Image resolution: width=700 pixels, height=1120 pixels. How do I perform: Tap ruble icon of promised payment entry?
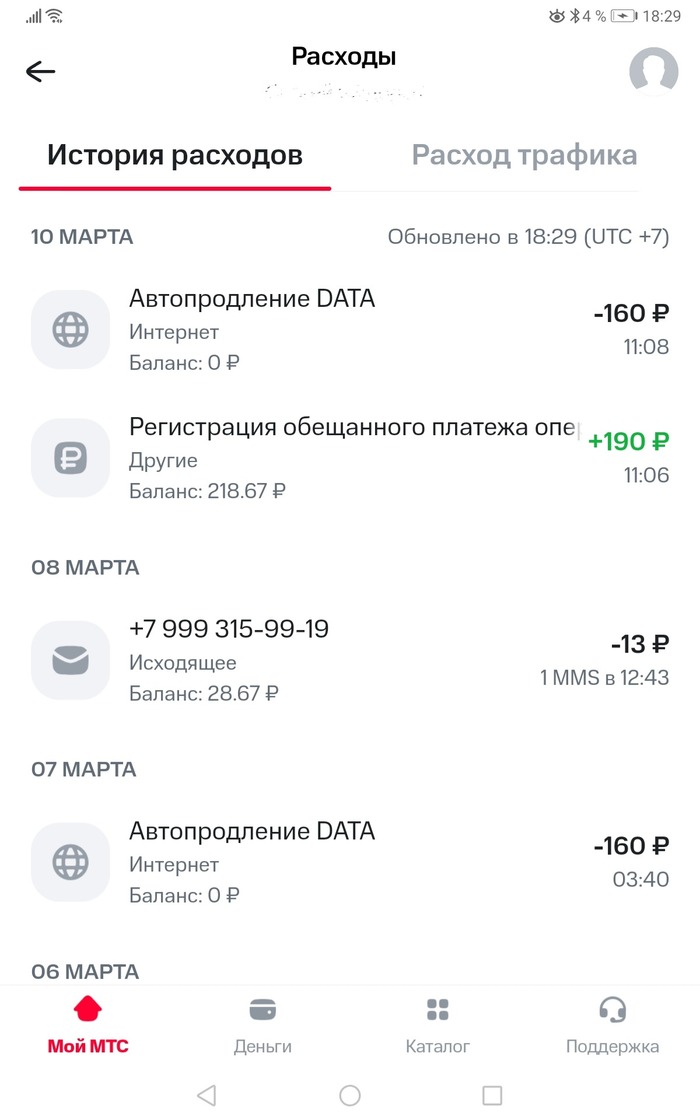click(70, 458)
